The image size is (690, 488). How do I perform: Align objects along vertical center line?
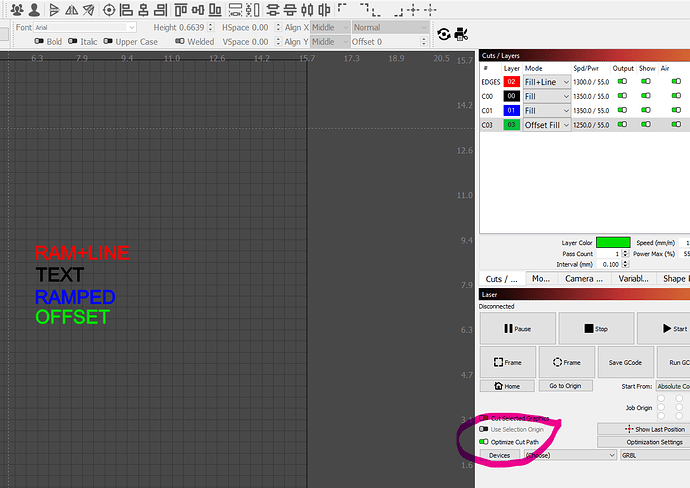pos(143,10)
